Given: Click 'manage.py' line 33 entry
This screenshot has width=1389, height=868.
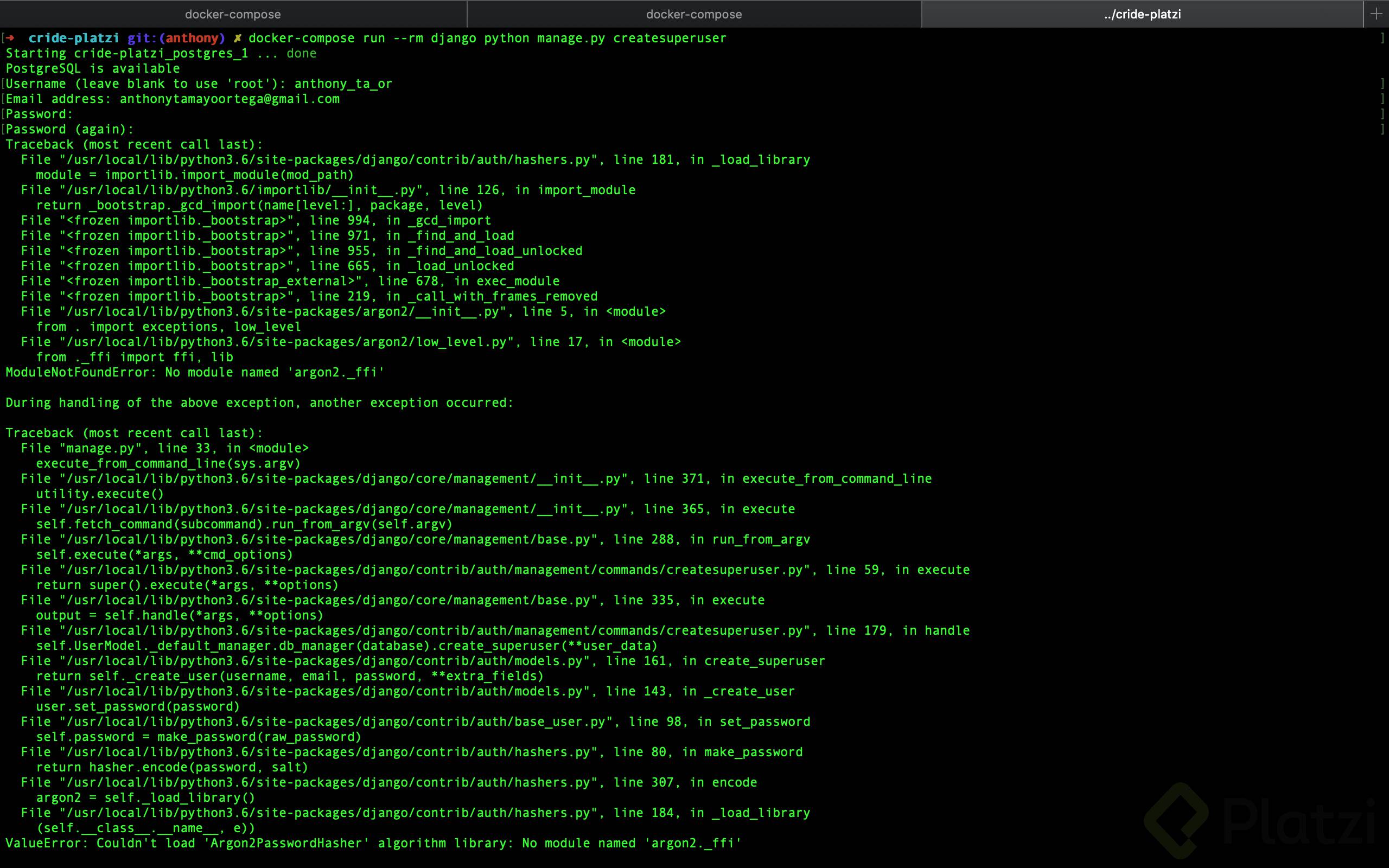Looking at the screenshot, I should [x=165, y=448].
